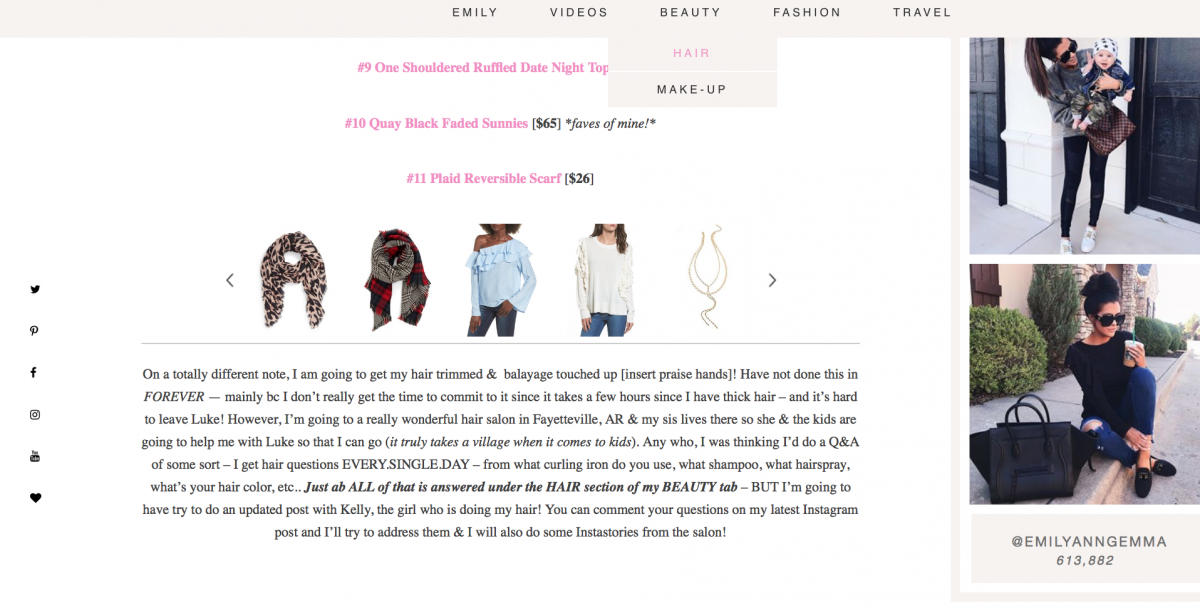Open the EMILY menu item

click(x=475, y=13)
